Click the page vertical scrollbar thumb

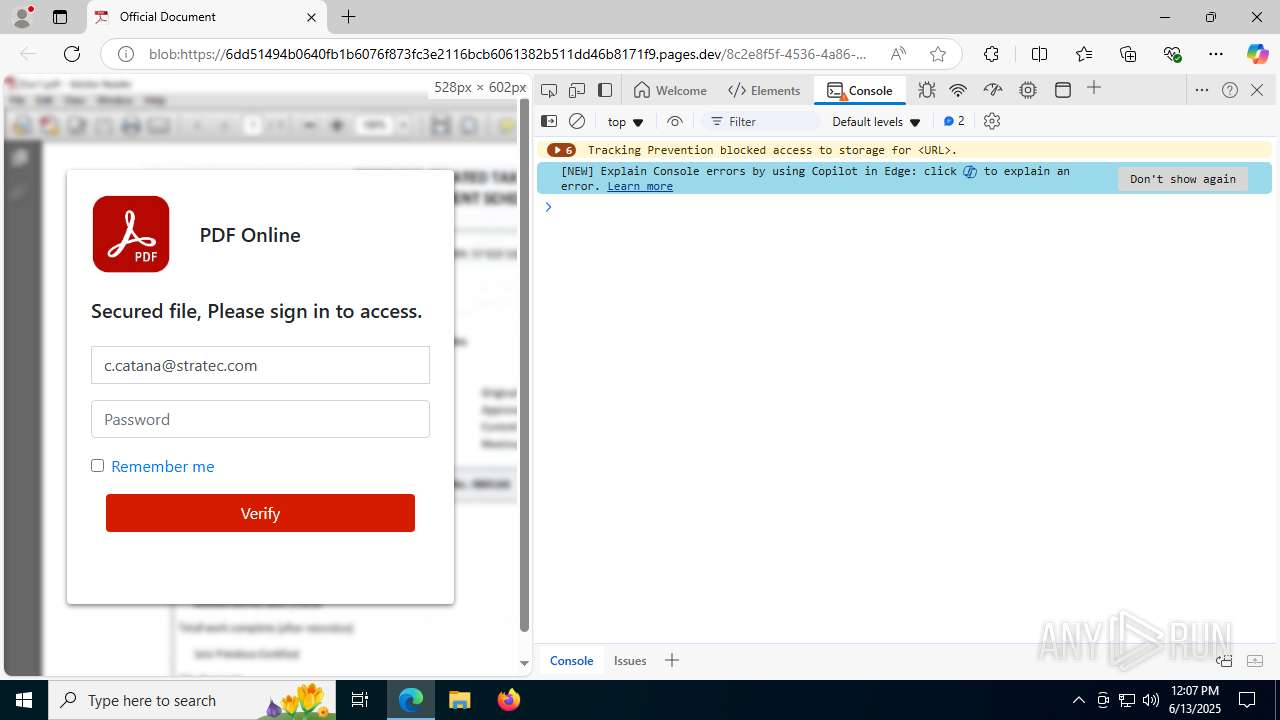524,365
